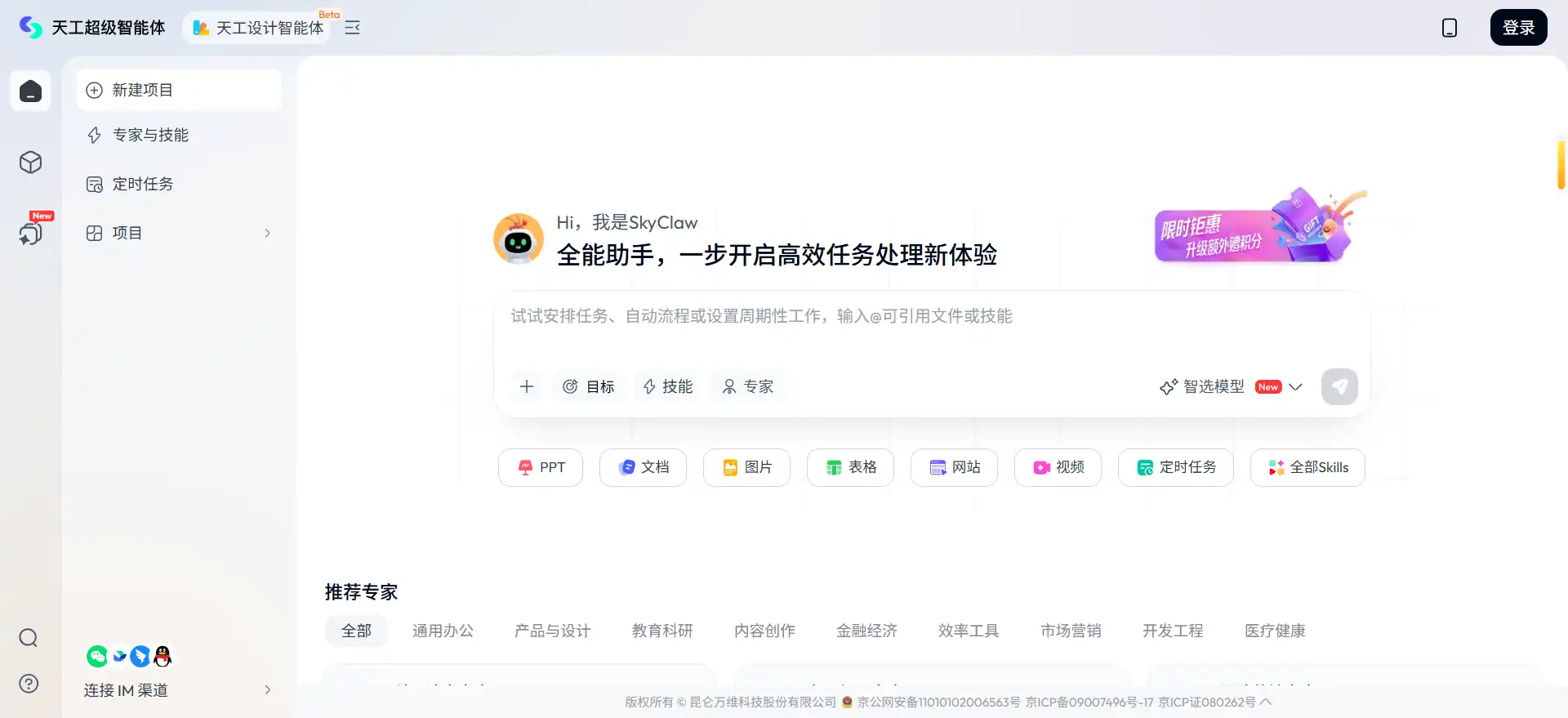Switch to the 医疗健康 tab
The image size is (1568, 718).
(1275, 631)
